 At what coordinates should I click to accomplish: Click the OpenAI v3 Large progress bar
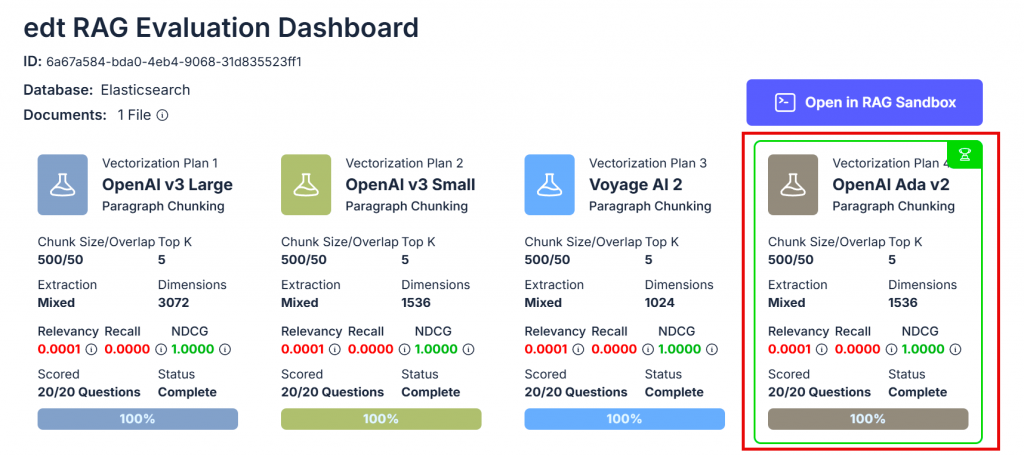click(x=138, y=419)
